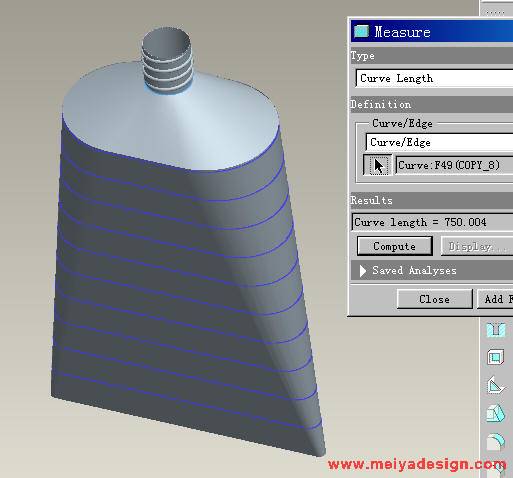Click the Compute button

tap(395, 246)
